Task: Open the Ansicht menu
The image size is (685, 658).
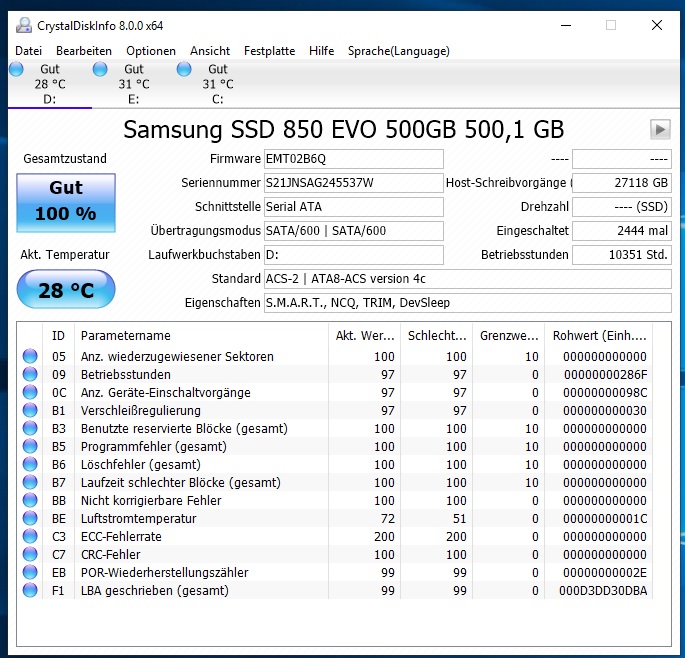Action: coord(210,51)
